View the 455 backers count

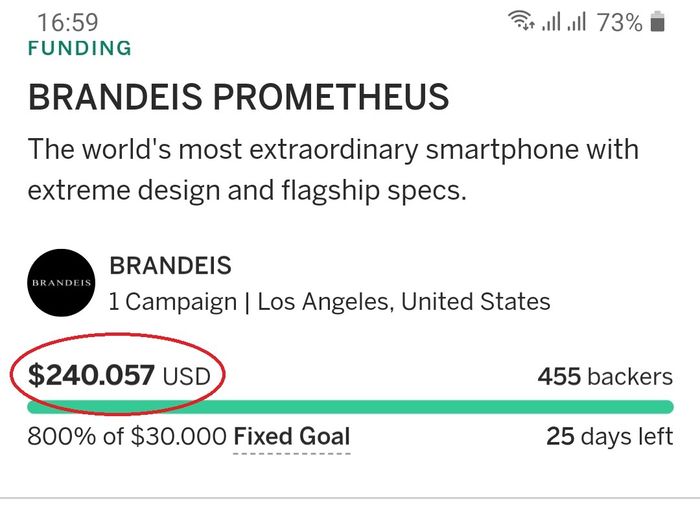[605, 377]
